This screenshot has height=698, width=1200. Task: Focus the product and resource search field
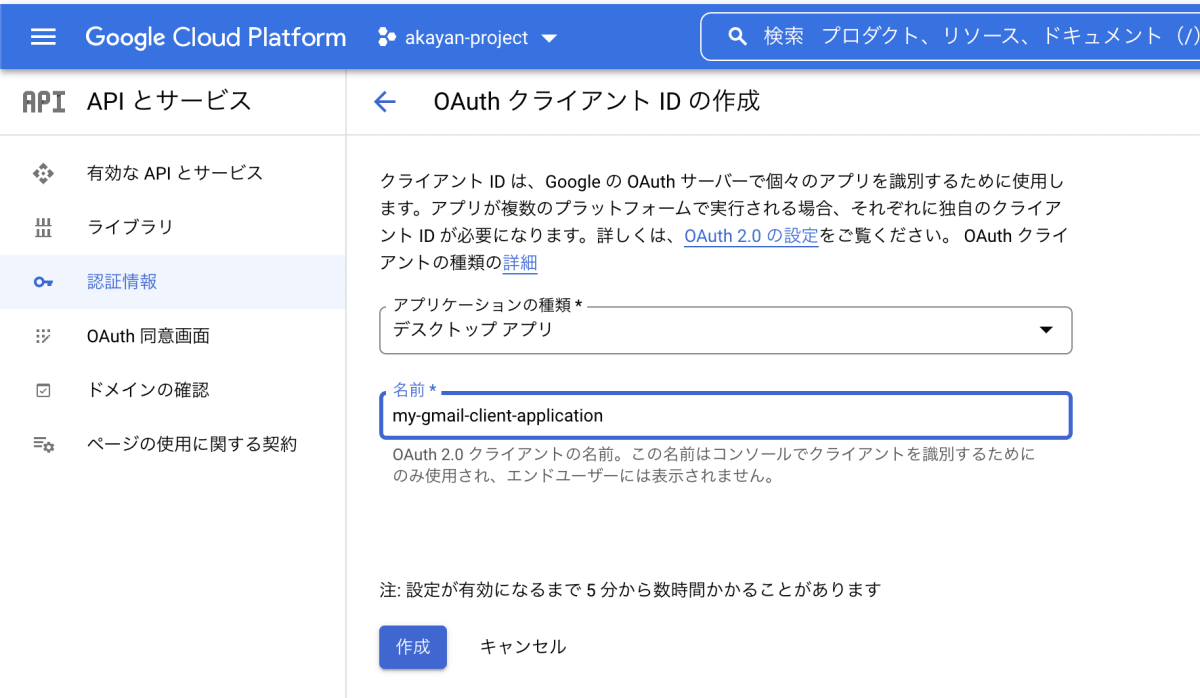point(950,37)
